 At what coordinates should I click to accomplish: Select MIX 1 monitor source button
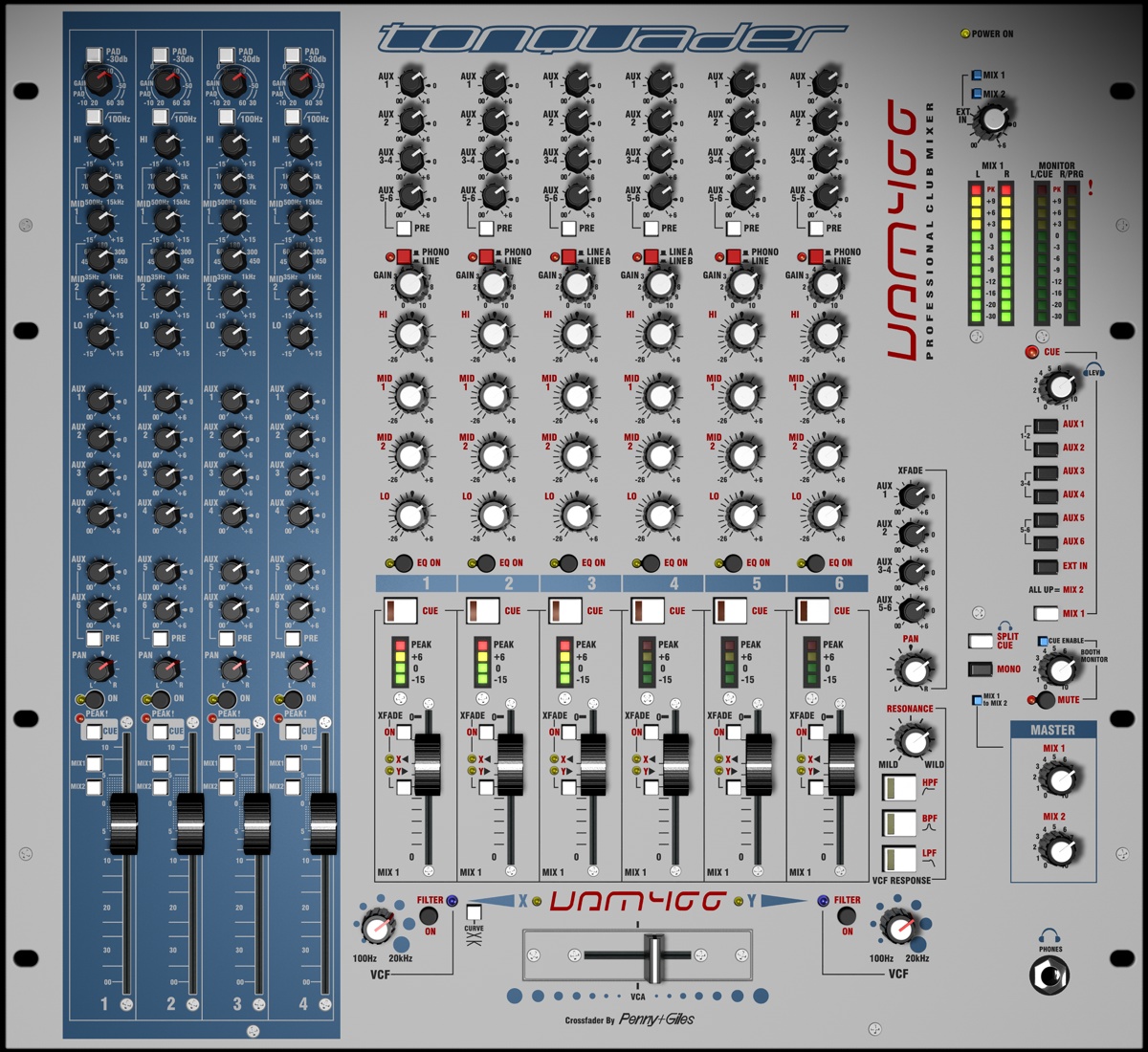[1046, 613]
